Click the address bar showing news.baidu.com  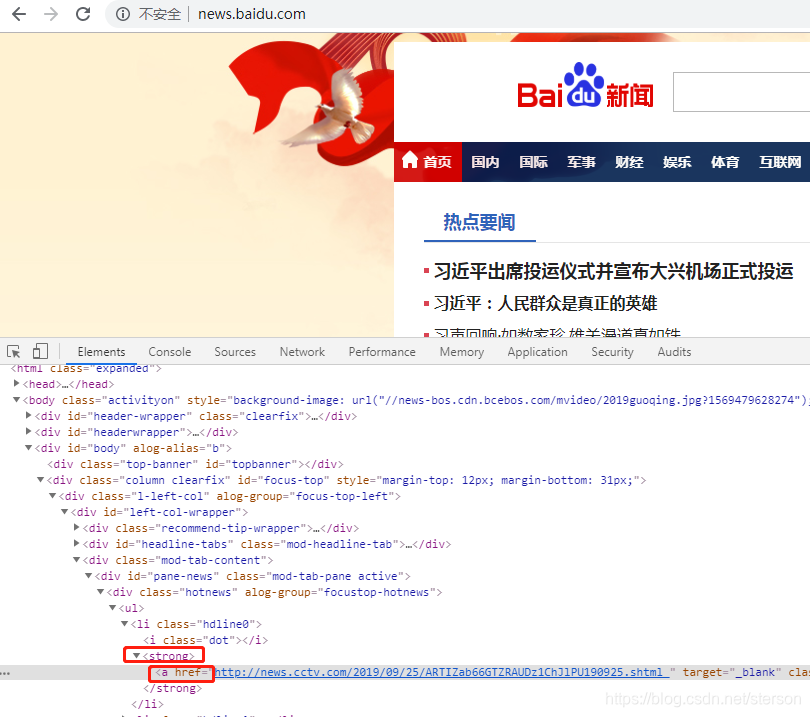pyautogui.click(x=252, y=14)
